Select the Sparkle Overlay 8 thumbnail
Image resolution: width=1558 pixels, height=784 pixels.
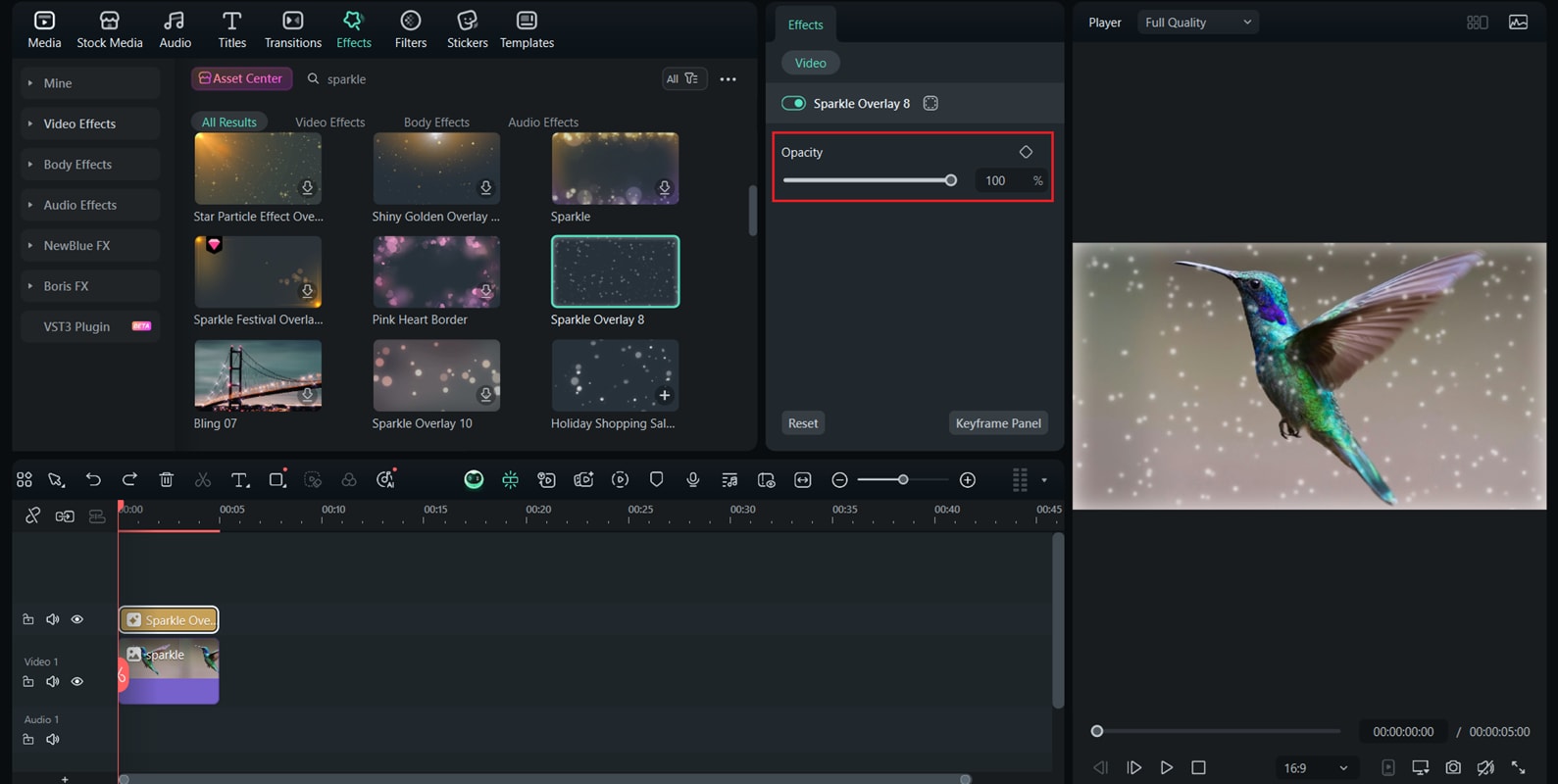click(x=615, y=271)
